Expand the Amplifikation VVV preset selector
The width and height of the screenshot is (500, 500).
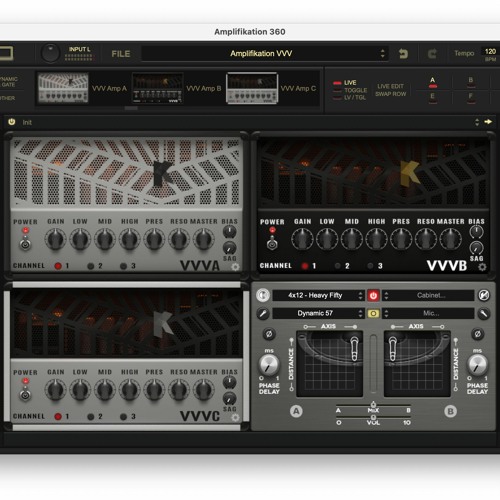pyautogui.click(x=265, y=54)
